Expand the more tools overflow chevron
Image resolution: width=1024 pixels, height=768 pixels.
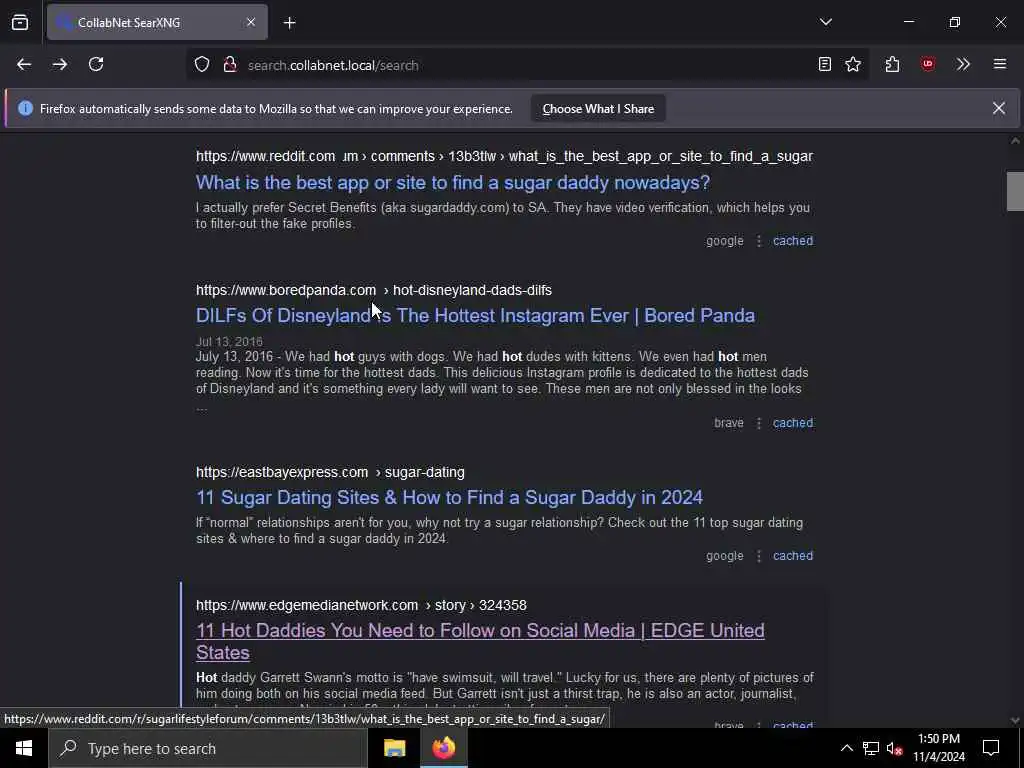pyautogui.click(x=963, y=65)
